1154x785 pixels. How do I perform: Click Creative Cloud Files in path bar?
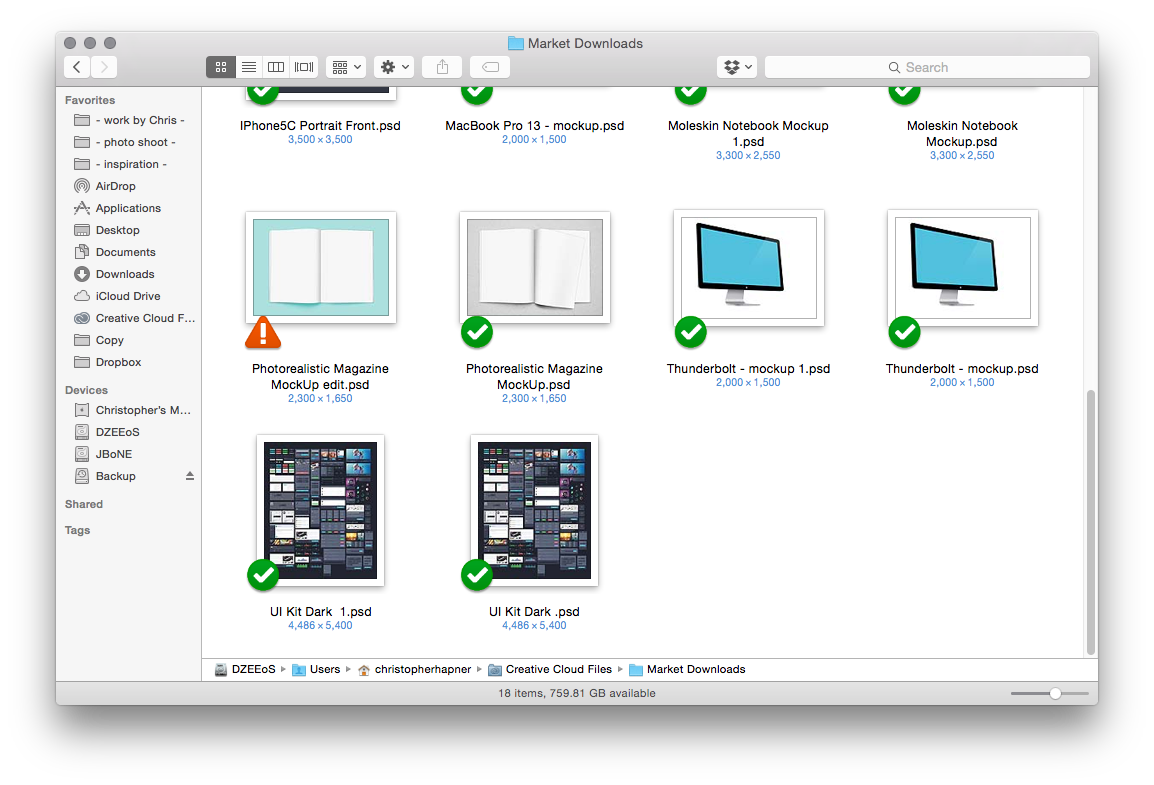pos(551,669)
